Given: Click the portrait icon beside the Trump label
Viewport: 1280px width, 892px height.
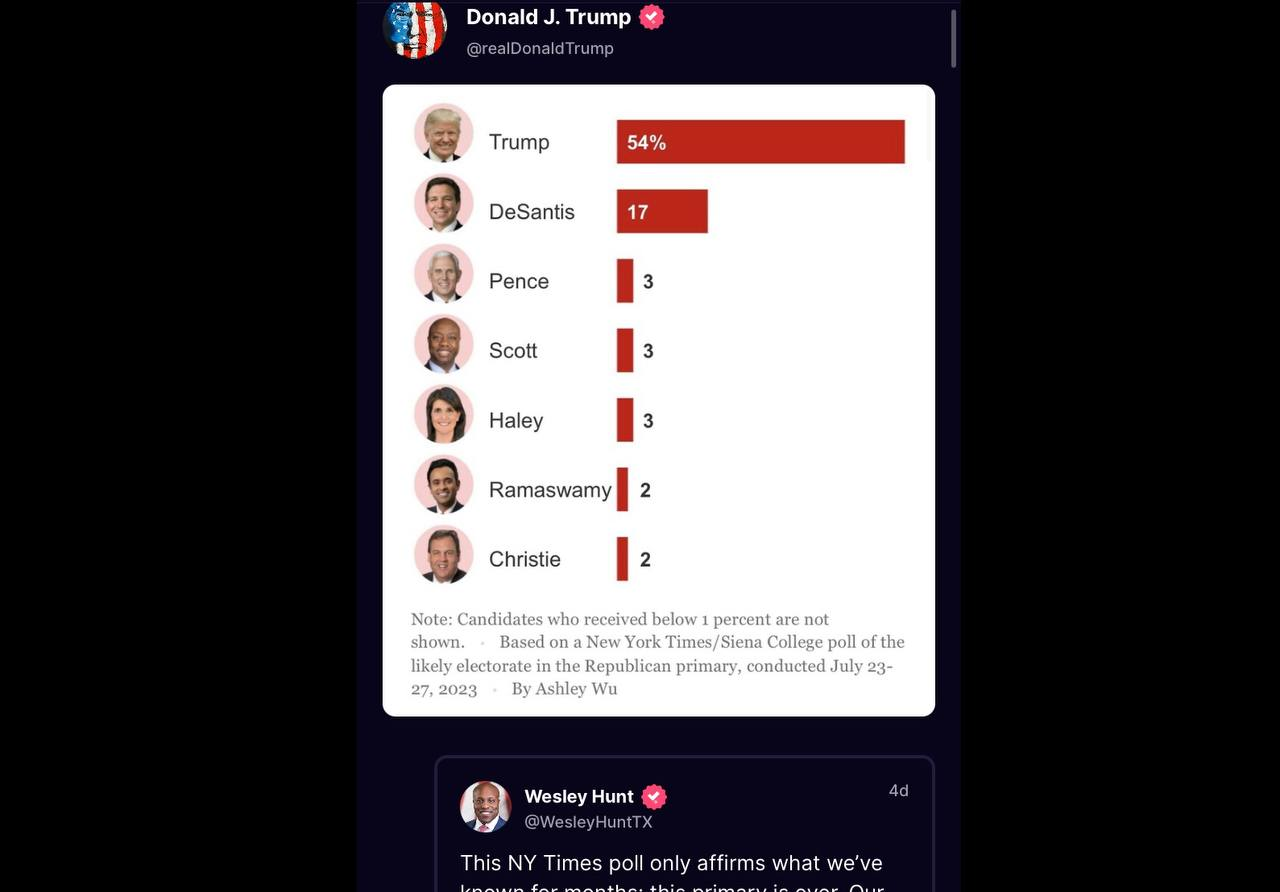Looking at the screenshot, I should point(443,132).
